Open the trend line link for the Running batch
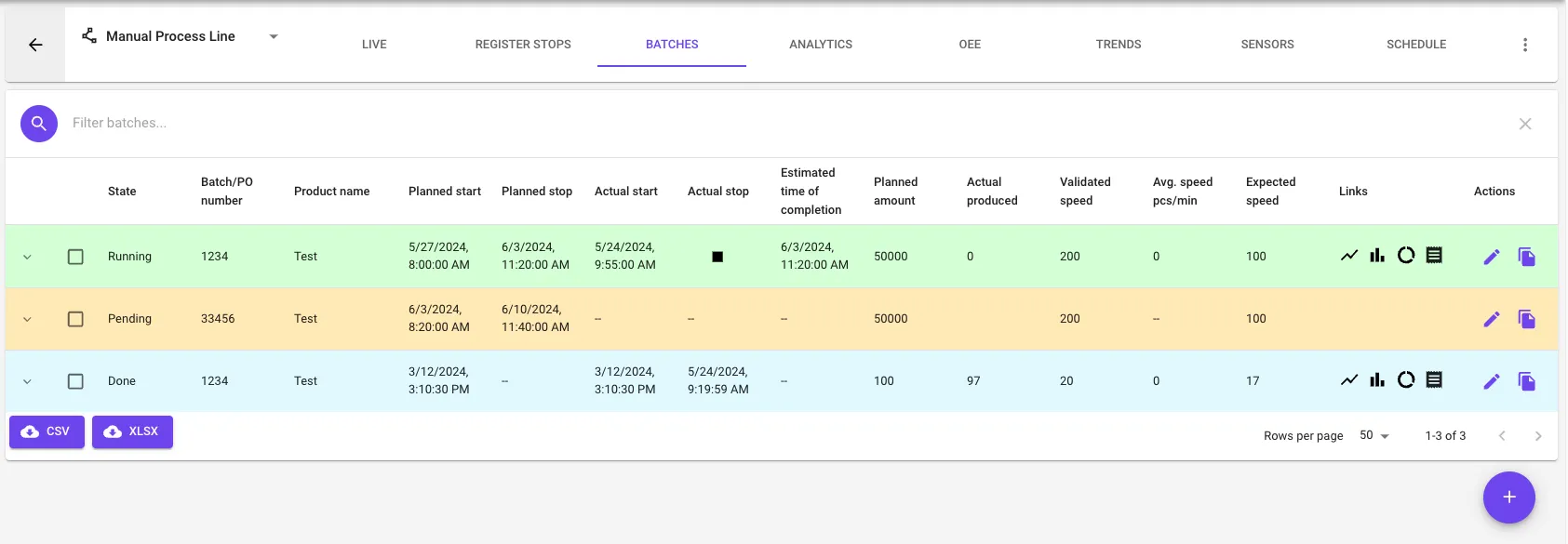Screen dimensions: 1568x544 [1349, 255]
